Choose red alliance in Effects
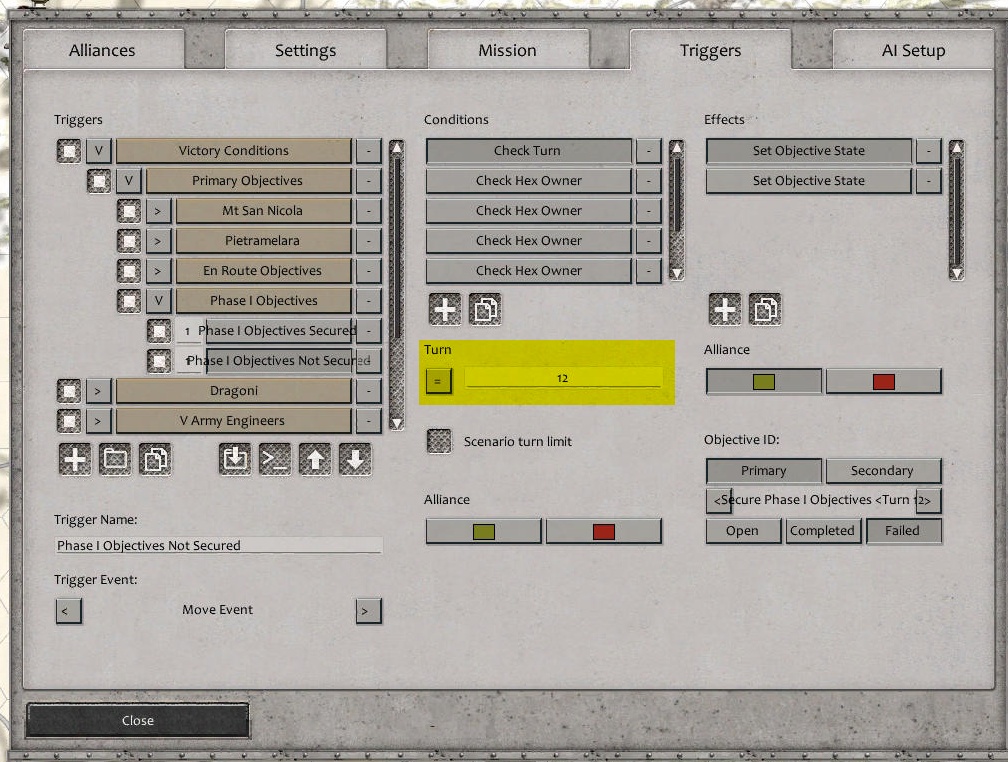 tap(883, 381)
